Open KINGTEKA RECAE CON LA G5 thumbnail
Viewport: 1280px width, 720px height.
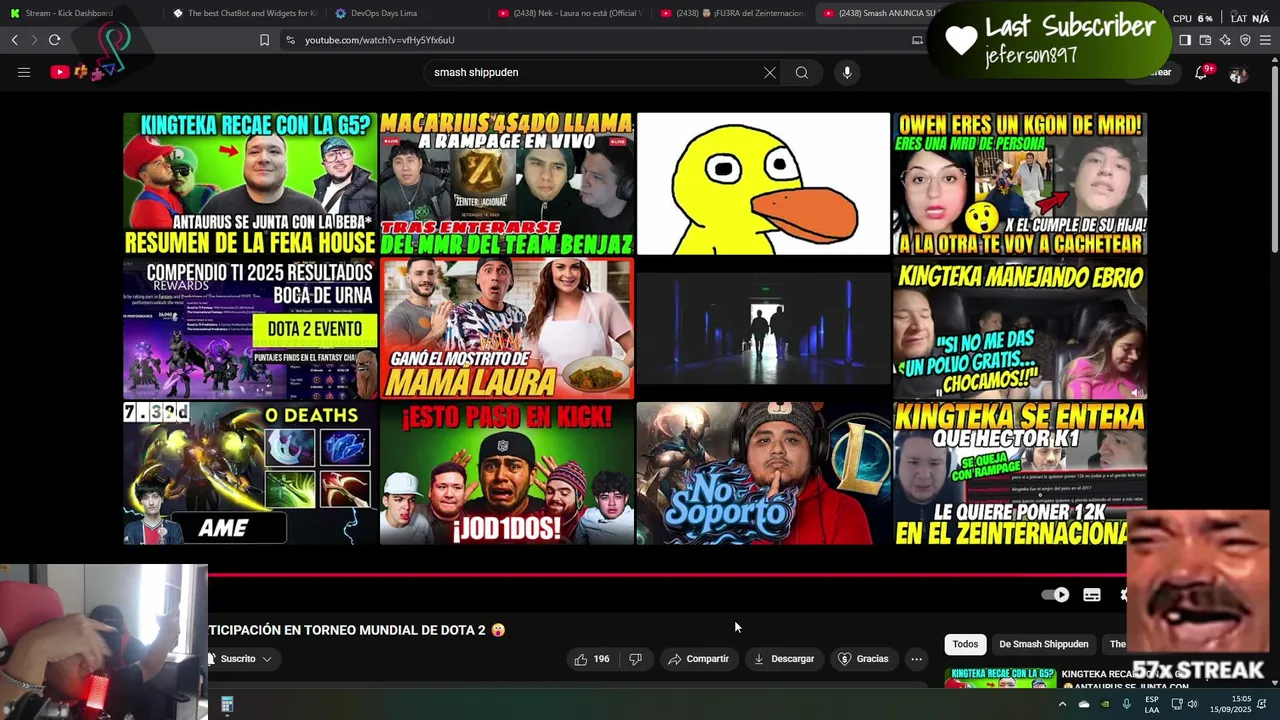pyautogui.click(x=250, y=184)
